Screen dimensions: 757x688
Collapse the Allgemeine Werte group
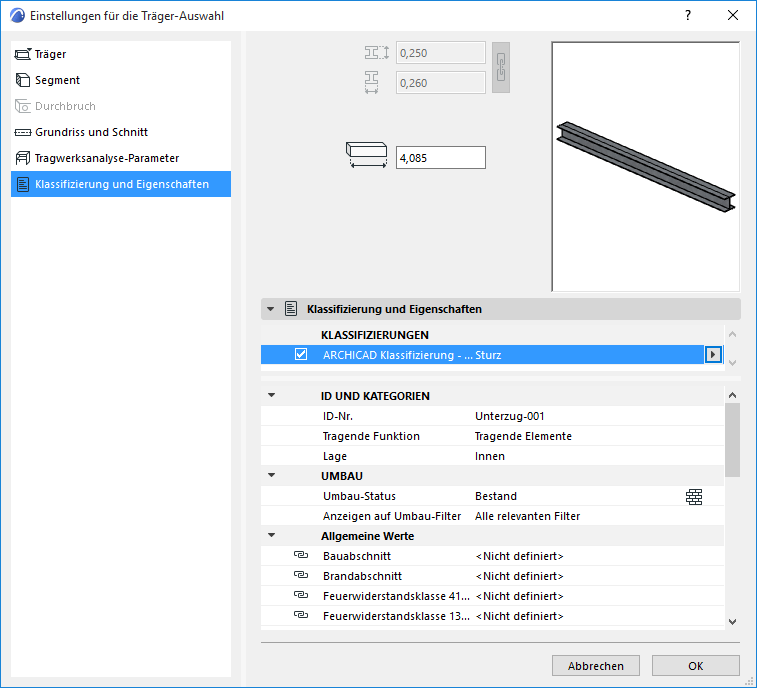point(272,535)
